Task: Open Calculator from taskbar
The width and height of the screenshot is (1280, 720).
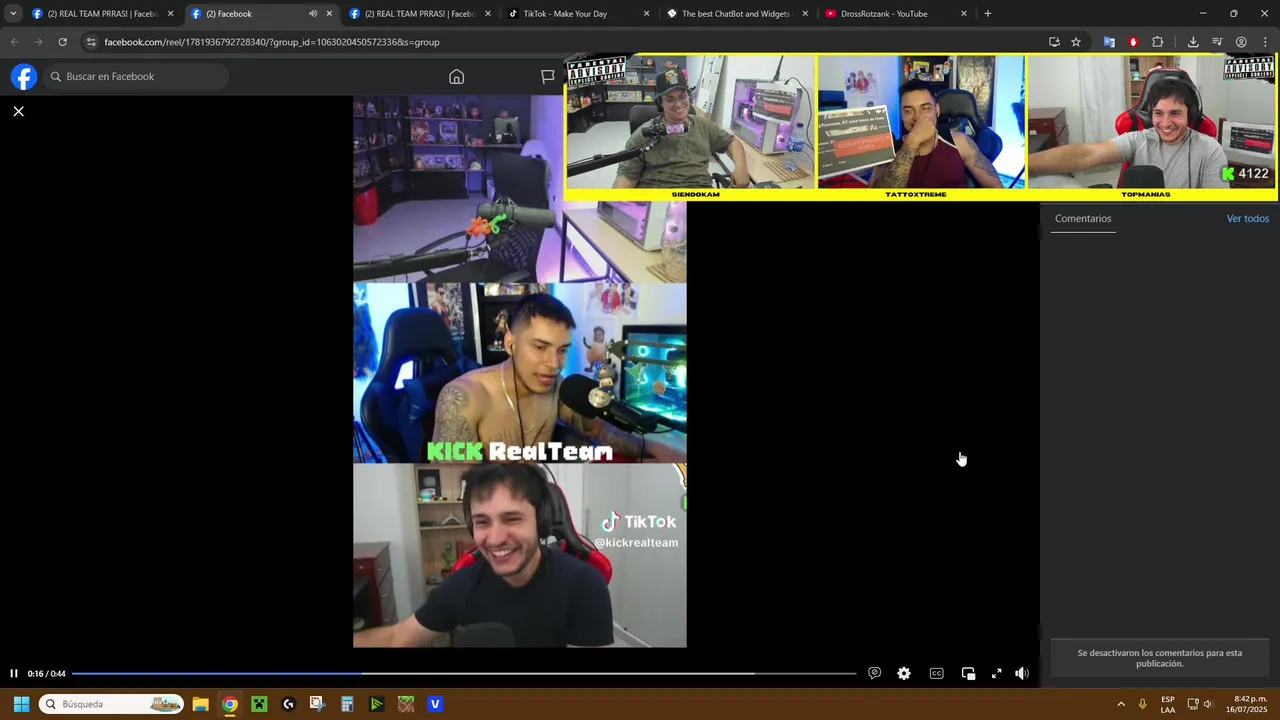Action: tap(347, 704)
